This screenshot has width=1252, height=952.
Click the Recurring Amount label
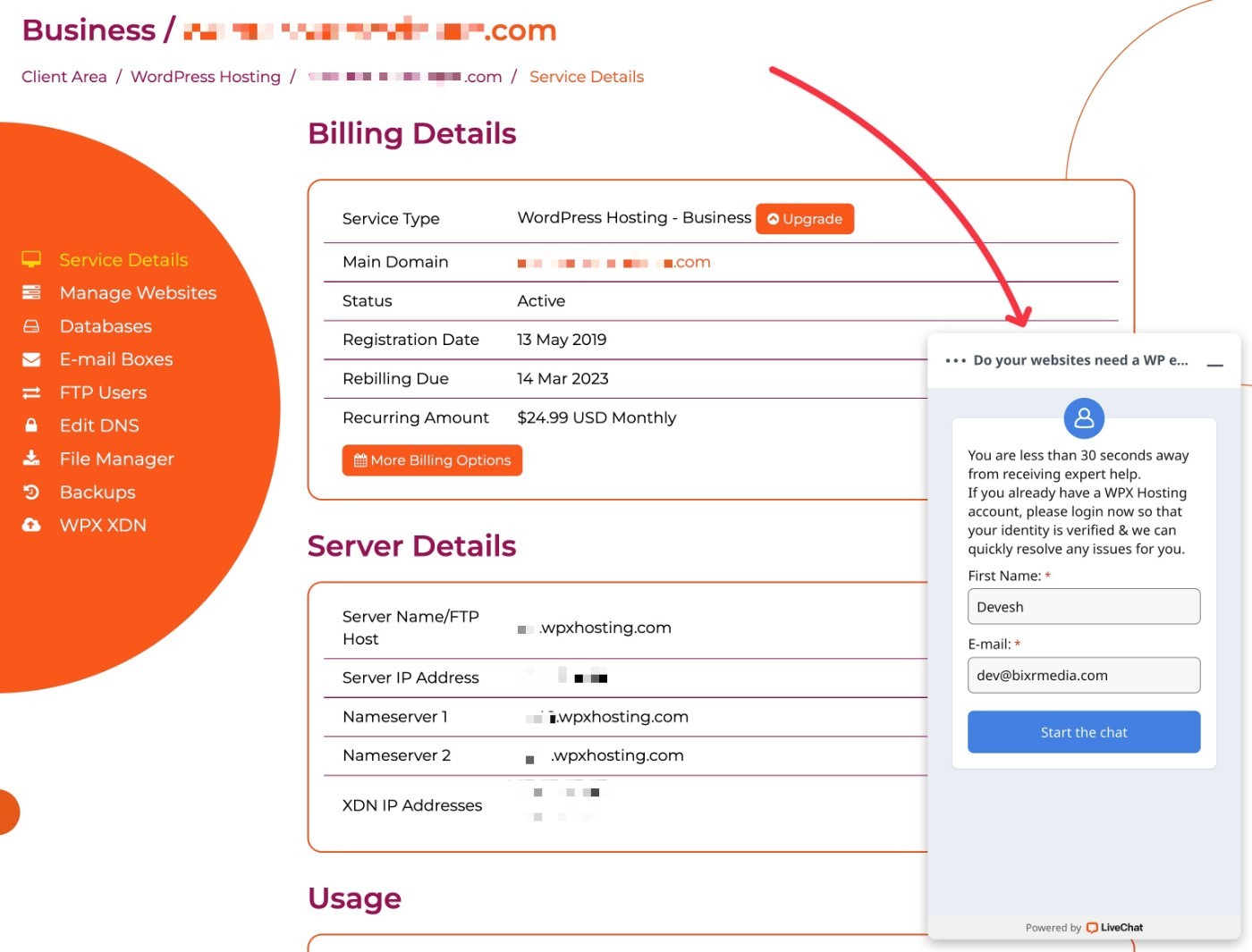point(416,417)
